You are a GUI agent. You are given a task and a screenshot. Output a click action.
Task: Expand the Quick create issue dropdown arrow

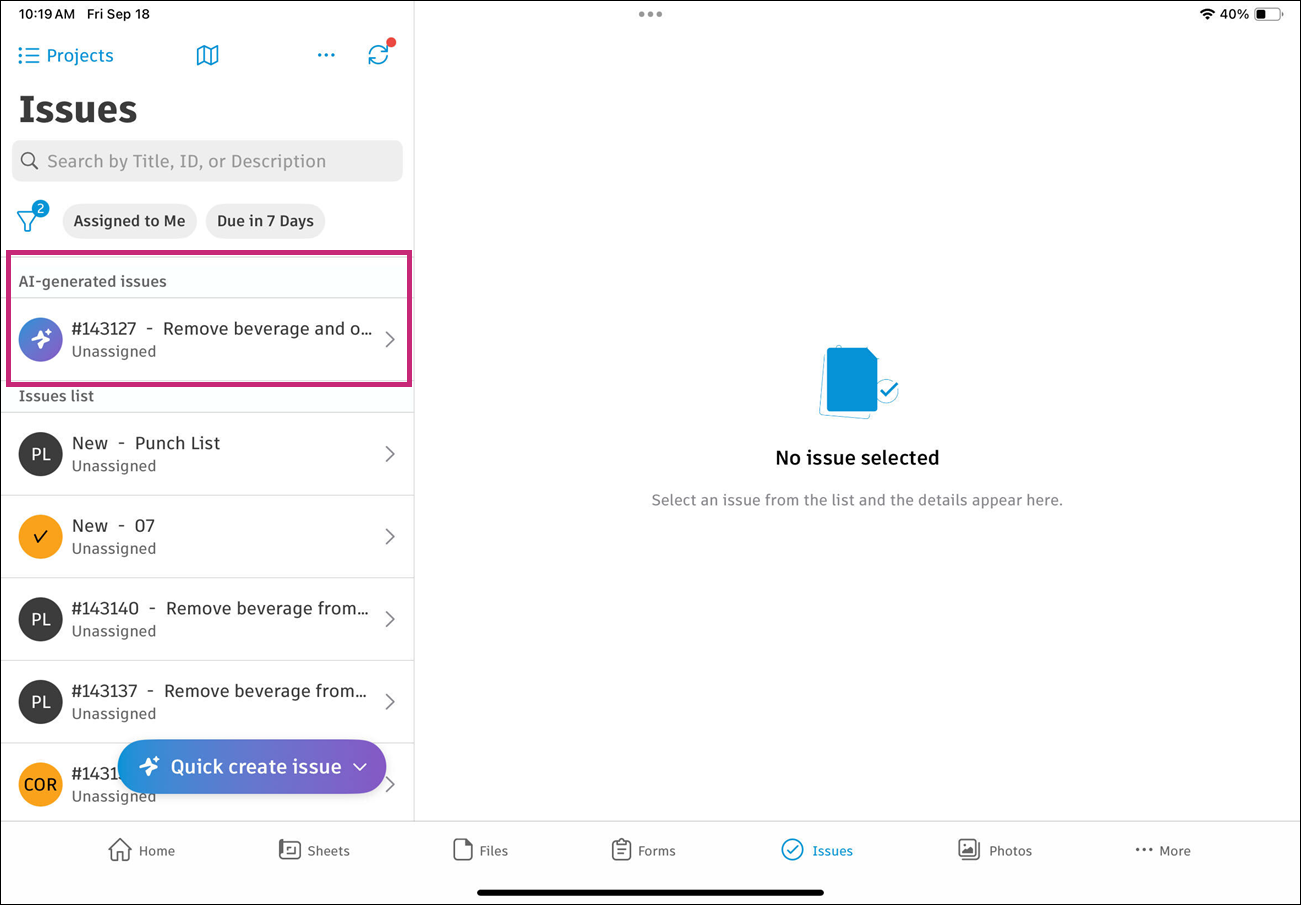tap(361, 767)
